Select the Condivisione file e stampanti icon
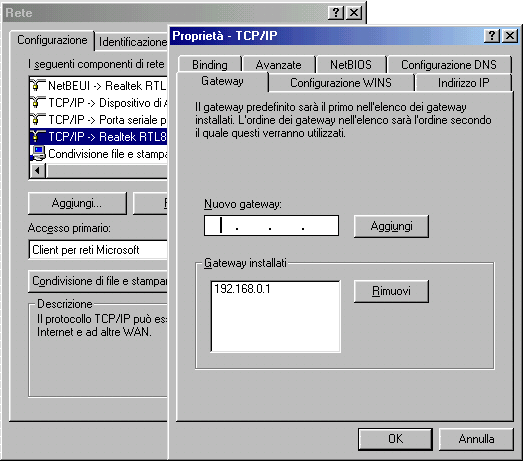The image size is (523, 461). pos(38,153)
